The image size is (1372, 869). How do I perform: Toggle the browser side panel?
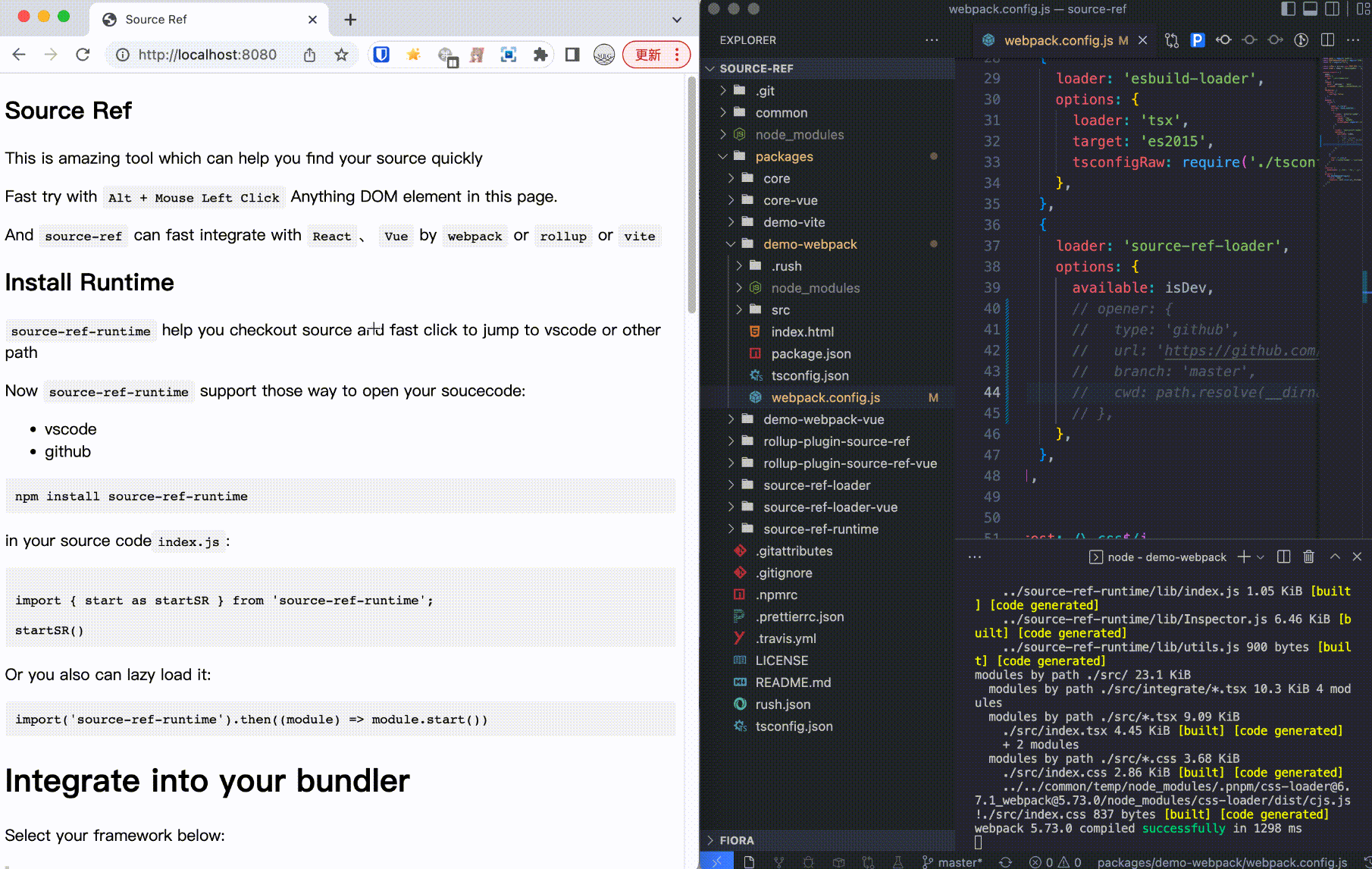pyautogui.click(x=572, y=55)
